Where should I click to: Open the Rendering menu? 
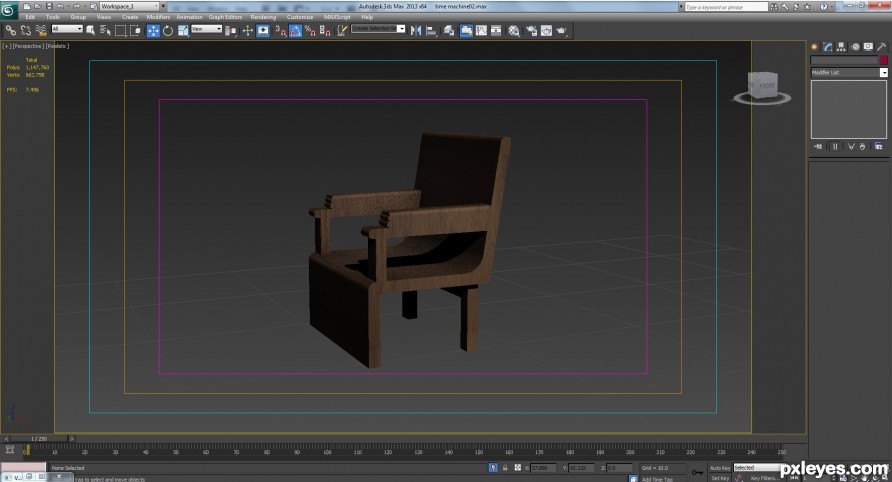click(263, 17)
